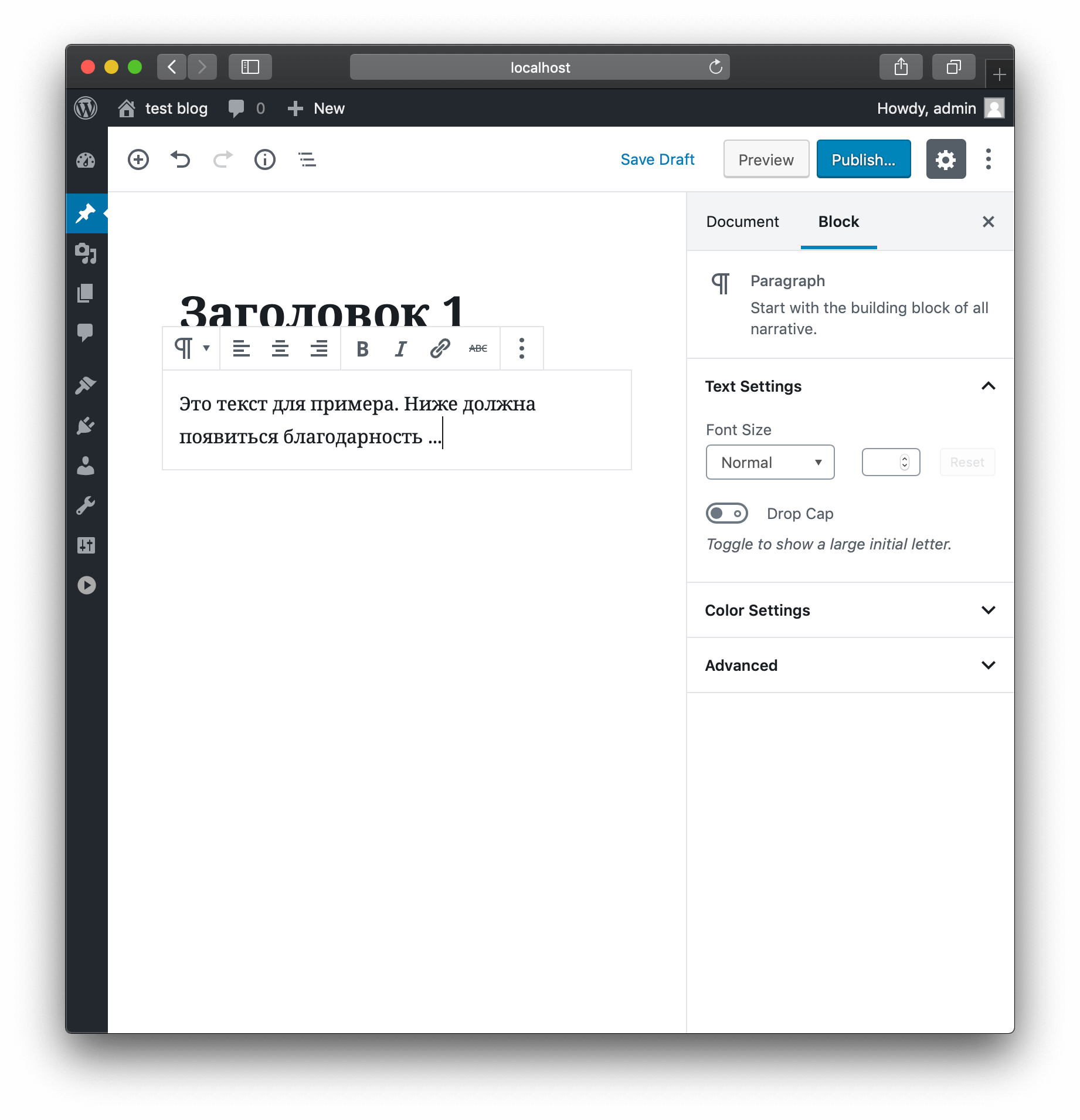
Task: Click the Undo arrow in the editor toolbar
Action: [180, 159]
